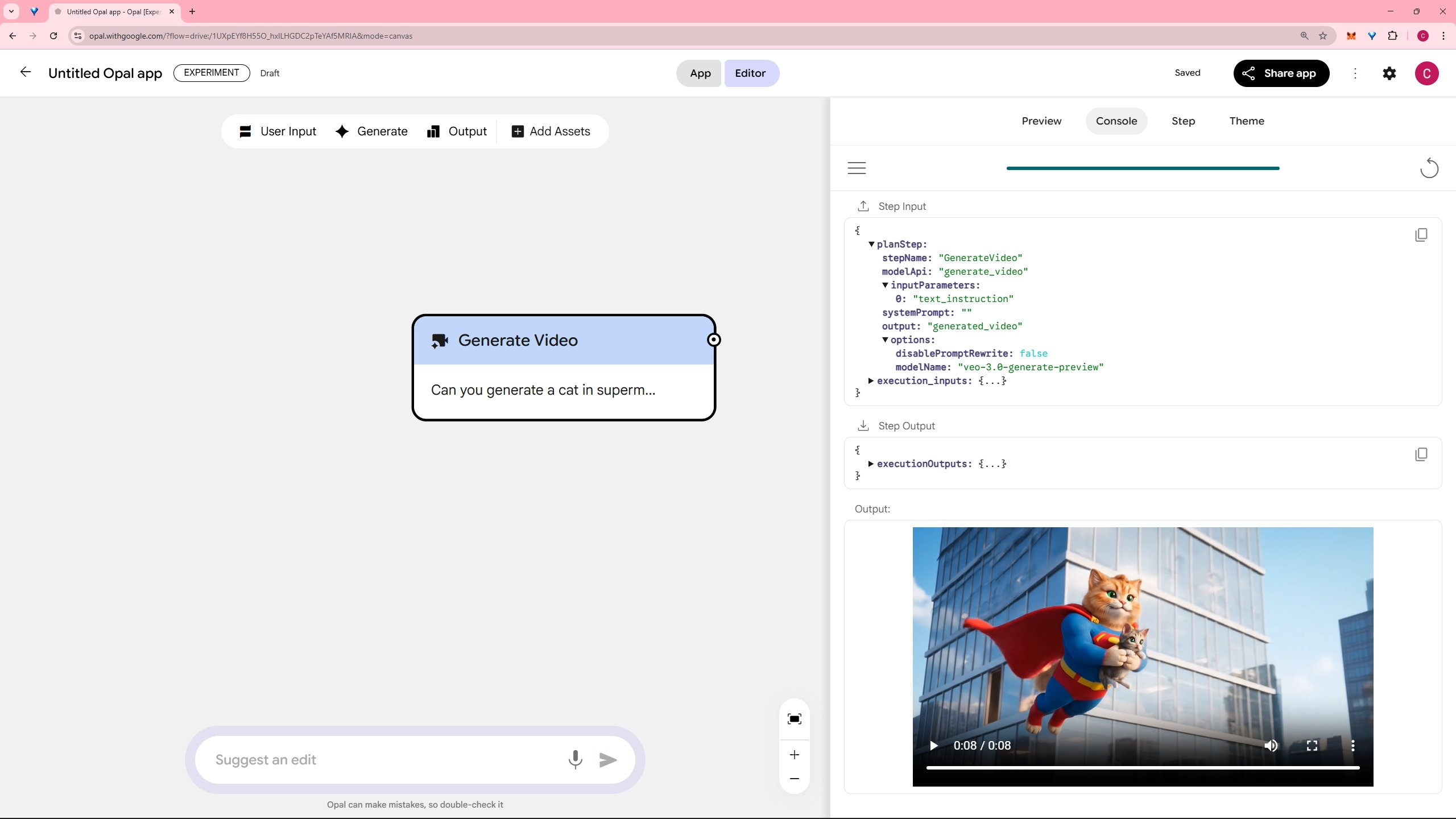Go back using the Opal back arrow
Viewport: 1456px width, 819px height.
tap(26, 72)
